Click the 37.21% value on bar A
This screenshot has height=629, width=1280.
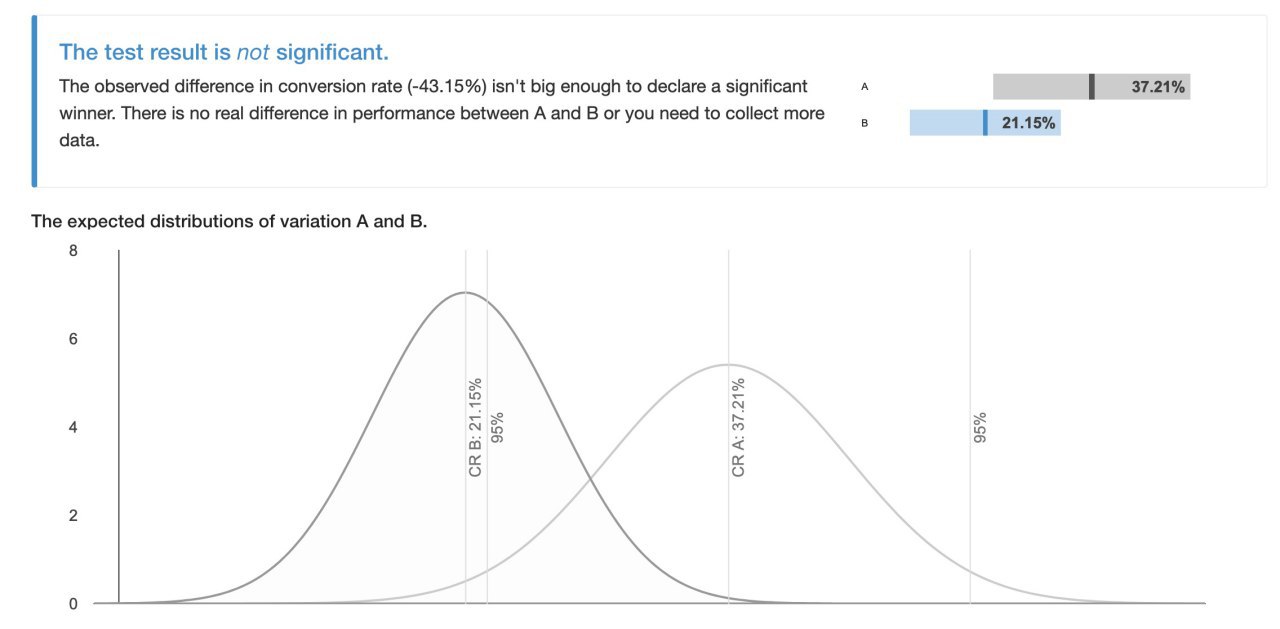[x=1158, y=87]
